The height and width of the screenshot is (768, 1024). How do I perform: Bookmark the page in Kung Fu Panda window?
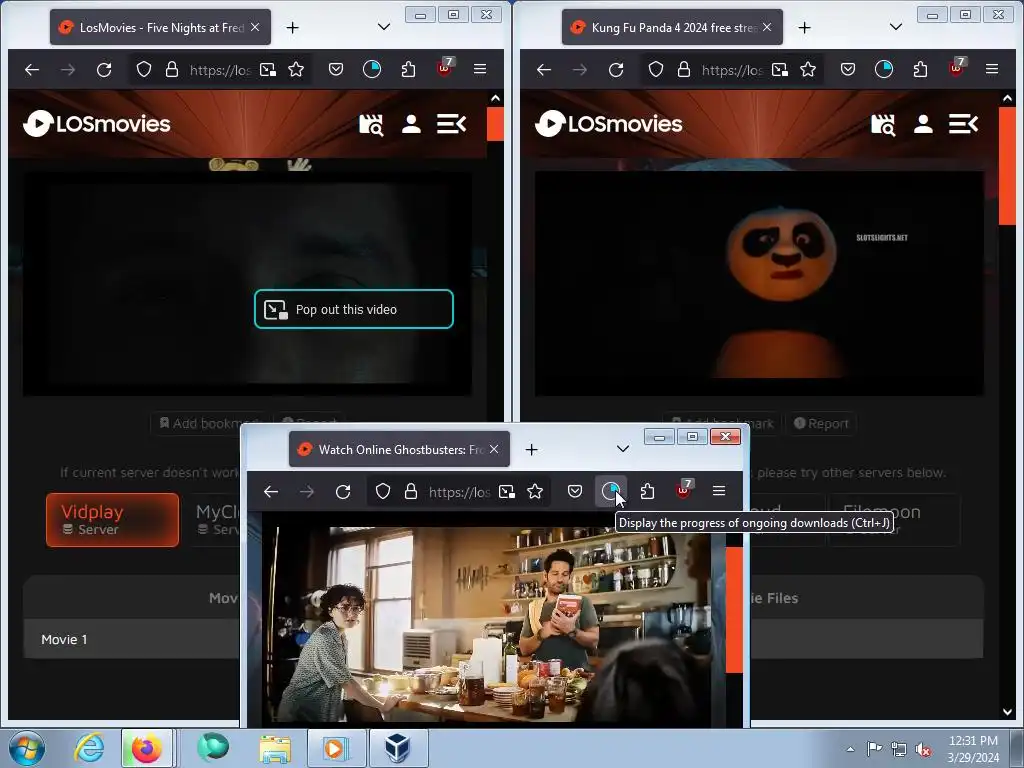coord(808,69)
